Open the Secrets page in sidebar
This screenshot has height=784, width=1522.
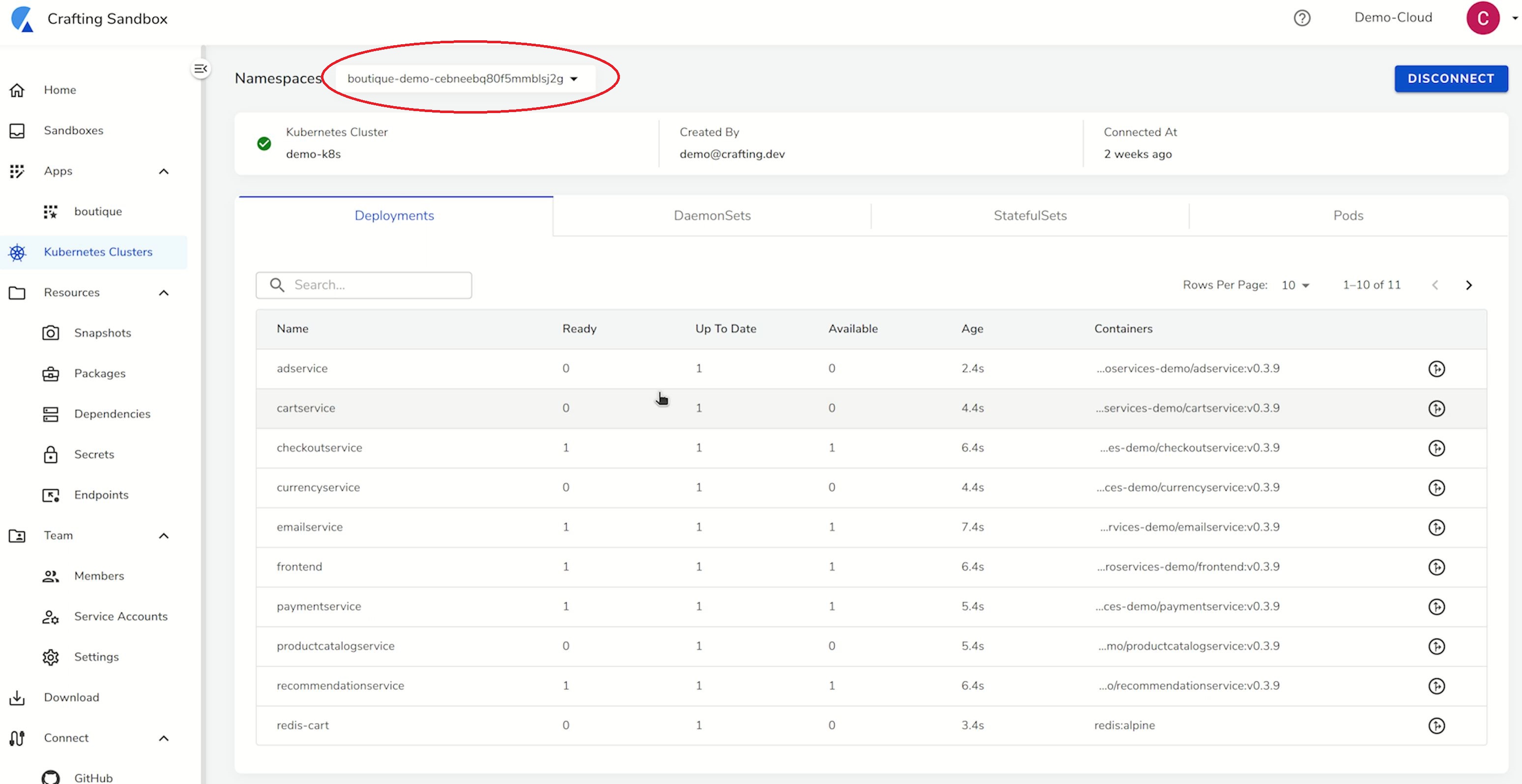94,454
